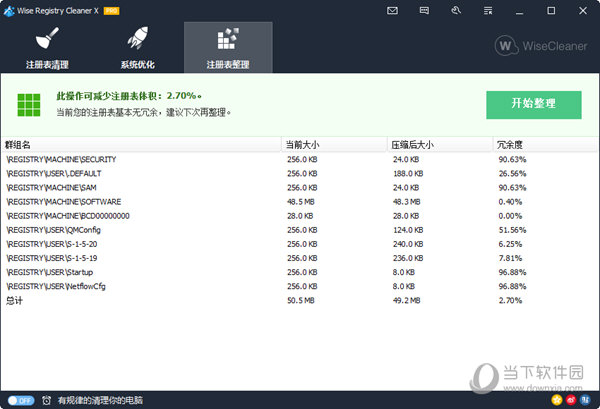Click the Wise Registry Cleaner app icon
The width and height of the screenshot is (600, 409).
11,10
